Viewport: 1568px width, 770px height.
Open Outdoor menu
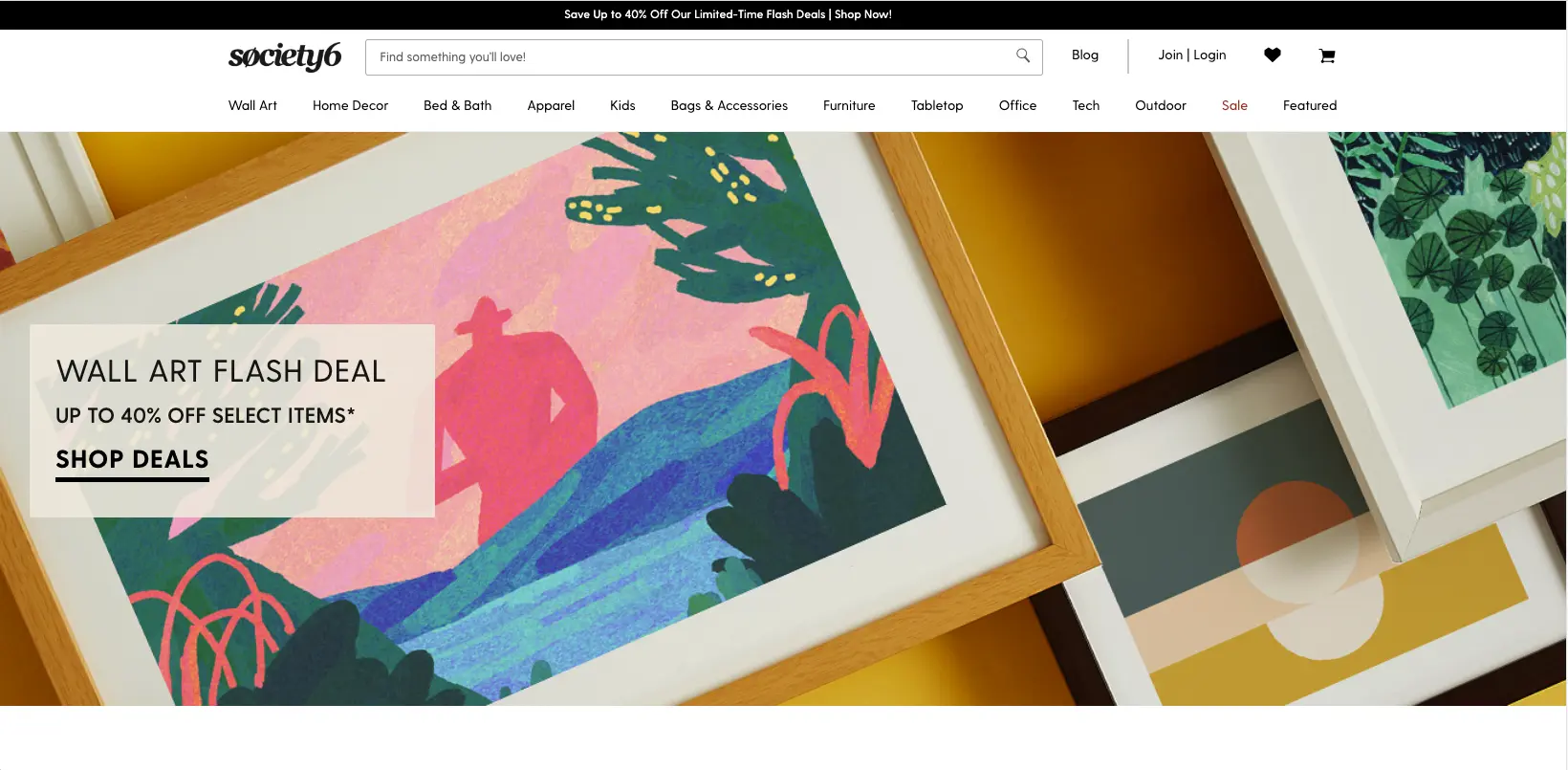(1161, 105)
